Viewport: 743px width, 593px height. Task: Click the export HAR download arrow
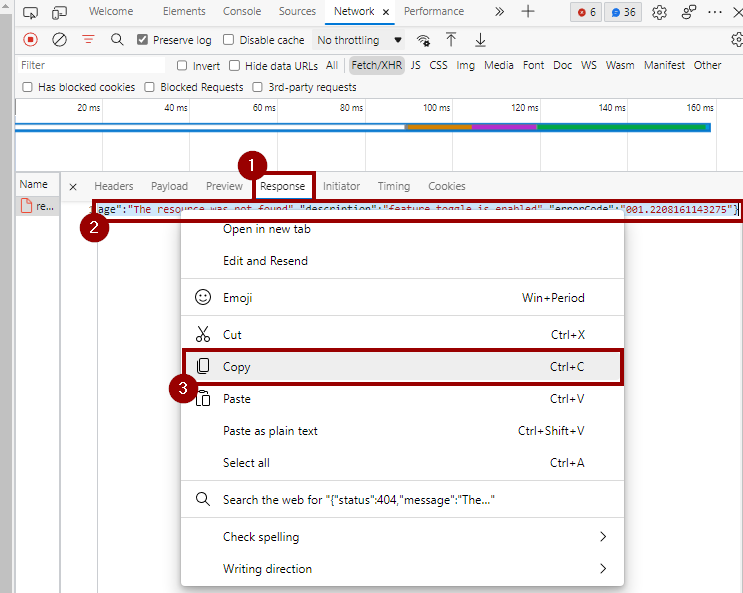coord(480,40)
